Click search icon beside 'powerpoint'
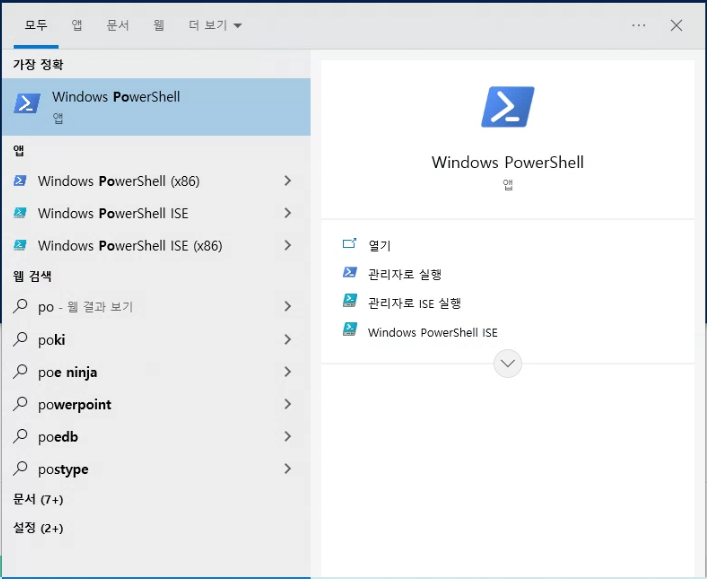This screenshot has width=707, height=579. [x=20, y=404]
